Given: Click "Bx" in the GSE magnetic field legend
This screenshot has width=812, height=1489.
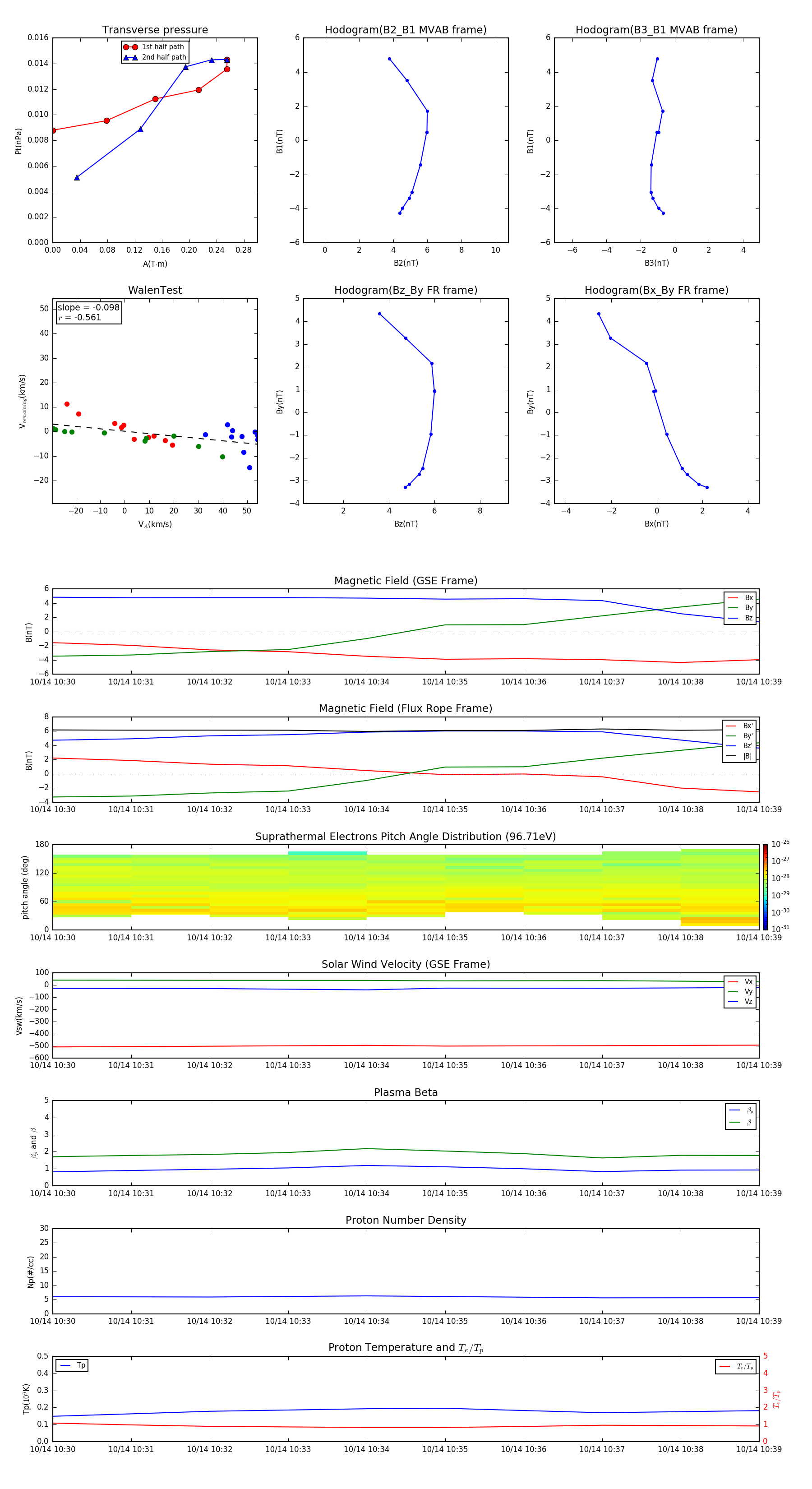Looking at the screenshot, I should click(x=749, y=598).
